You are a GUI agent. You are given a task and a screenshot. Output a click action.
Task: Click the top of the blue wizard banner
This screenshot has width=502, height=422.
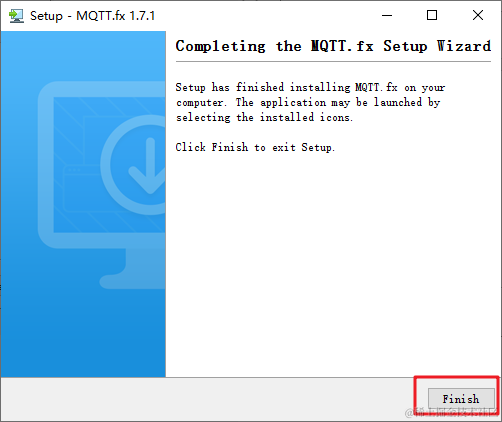click(83, 53)
